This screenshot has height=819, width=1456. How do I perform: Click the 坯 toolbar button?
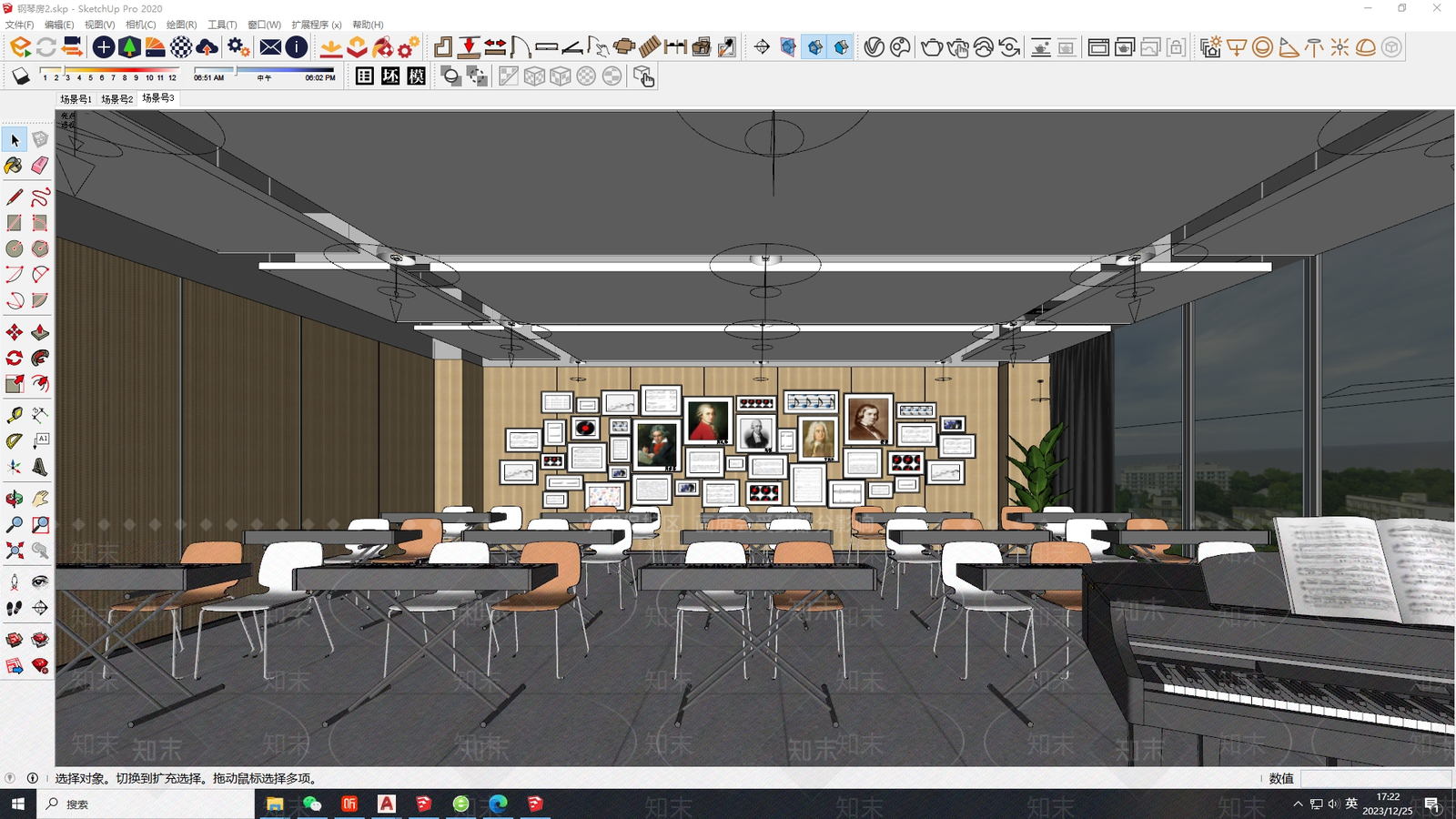(x=390, y=76)
